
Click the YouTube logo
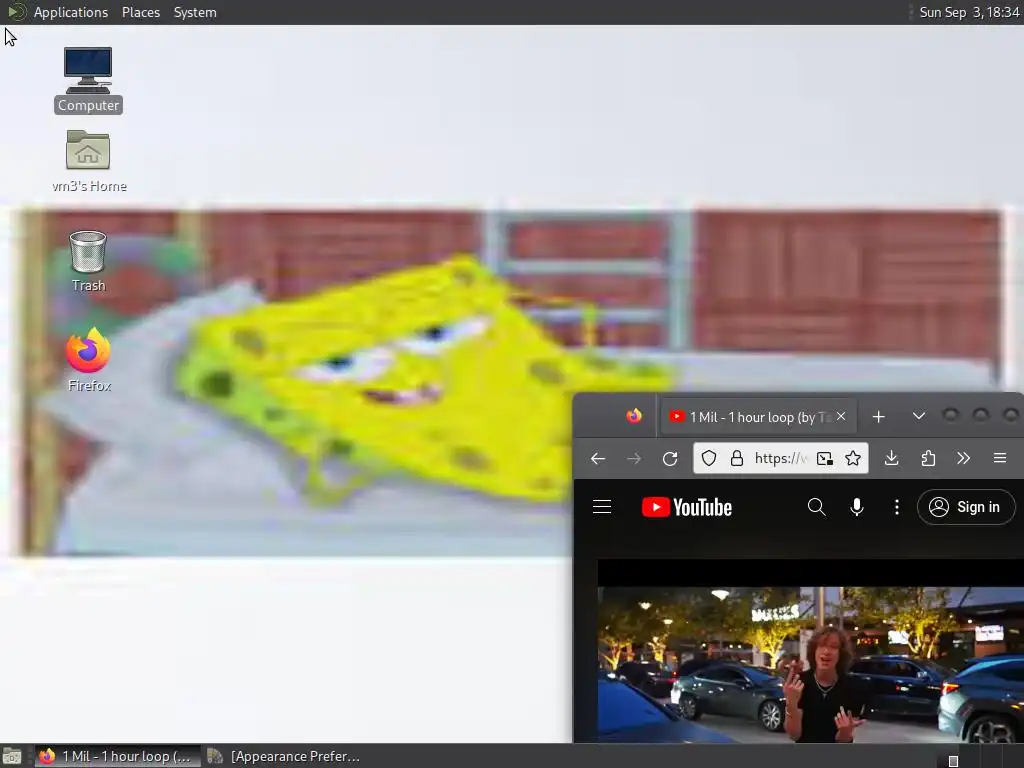click(x=686, y=507)
